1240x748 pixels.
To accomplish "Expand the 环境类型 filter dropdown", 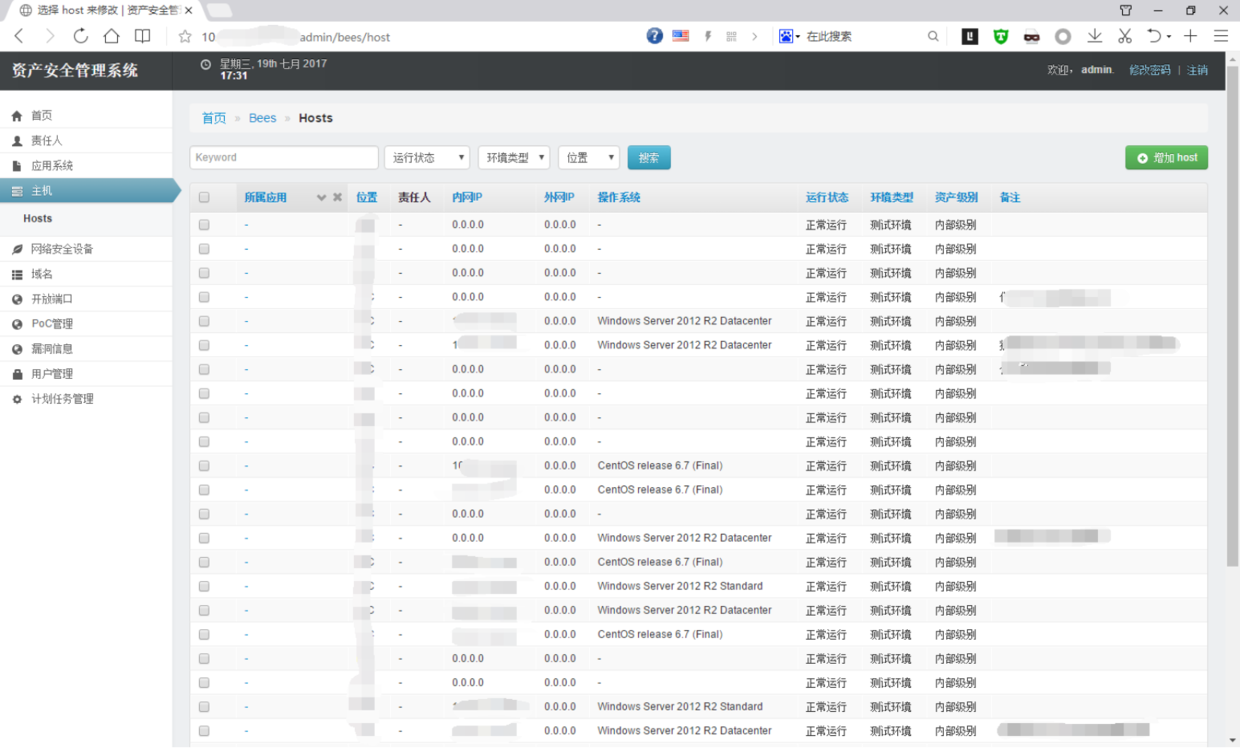I will pyautogui.click(x=514, y=158).
